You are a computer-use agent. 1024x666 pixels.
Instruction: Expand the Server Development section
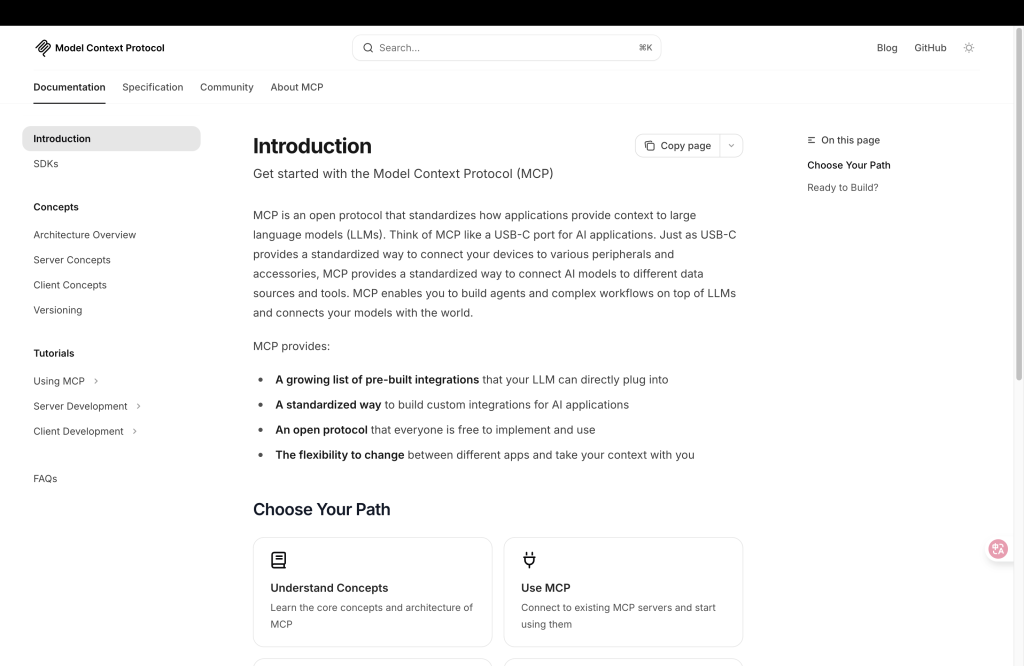tap(138, 406)
